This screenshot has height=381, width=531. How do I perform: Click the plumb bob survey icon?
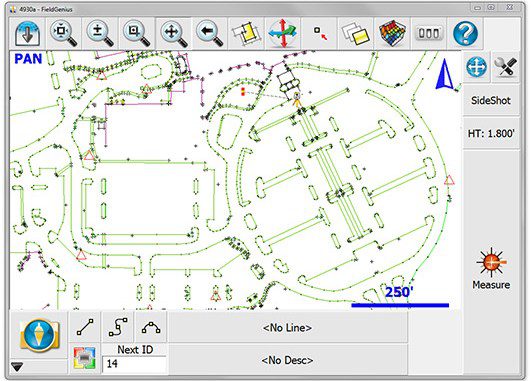(39, 335)
